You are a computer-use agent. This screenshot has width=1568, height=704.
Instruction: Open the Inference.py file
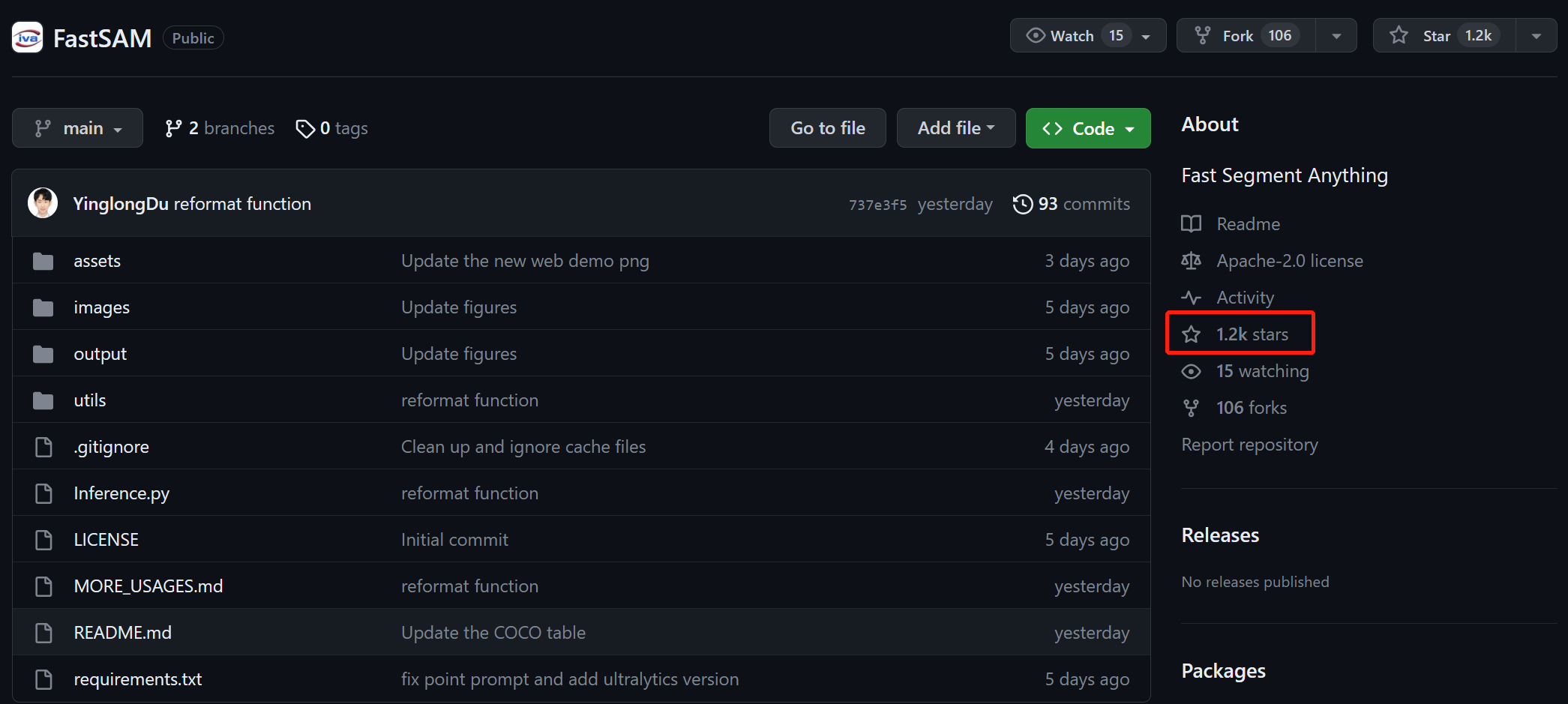(x=121, y=493)
